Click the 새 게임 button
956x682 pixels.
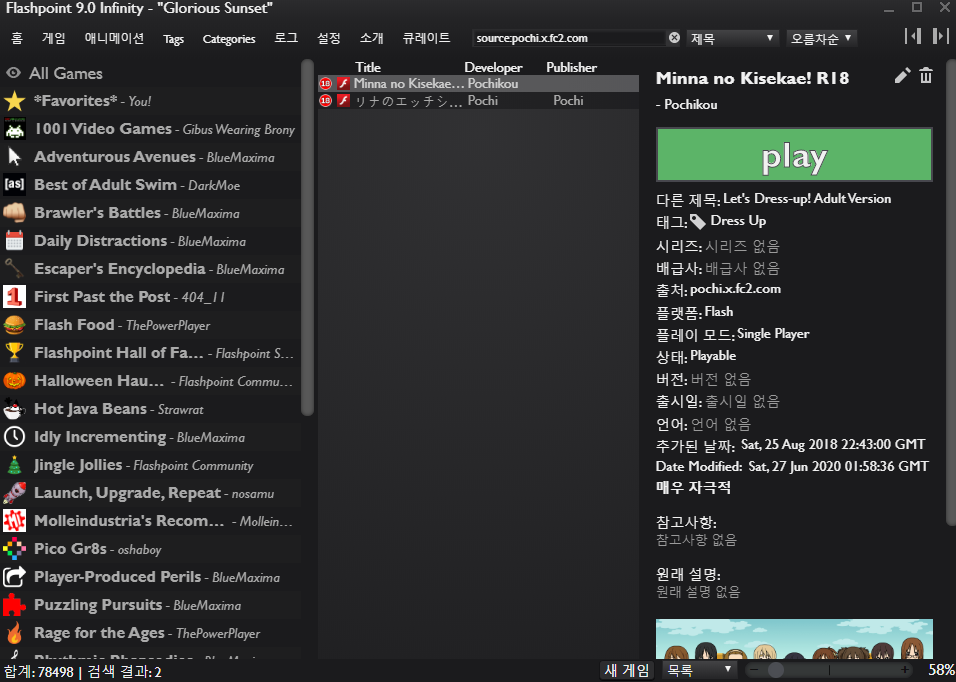point(627,670)
